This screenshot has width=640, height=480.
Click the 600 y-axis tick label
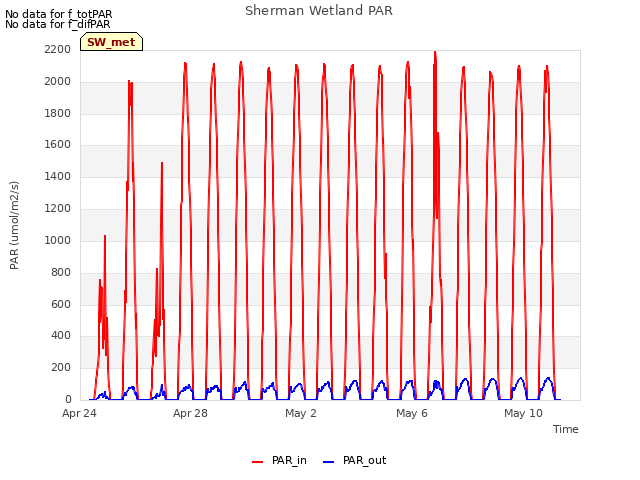point(61,304)
